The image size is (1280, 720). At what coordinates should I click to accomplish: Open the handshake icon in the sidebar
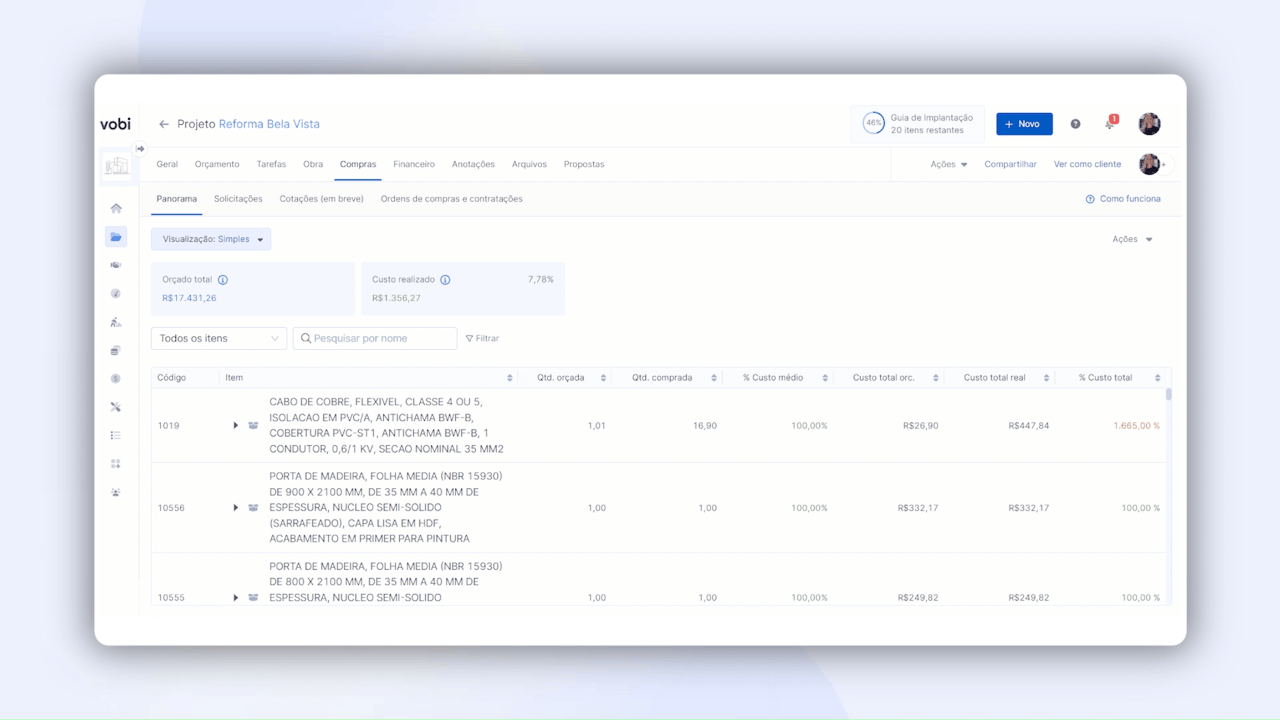click(116, 265)
